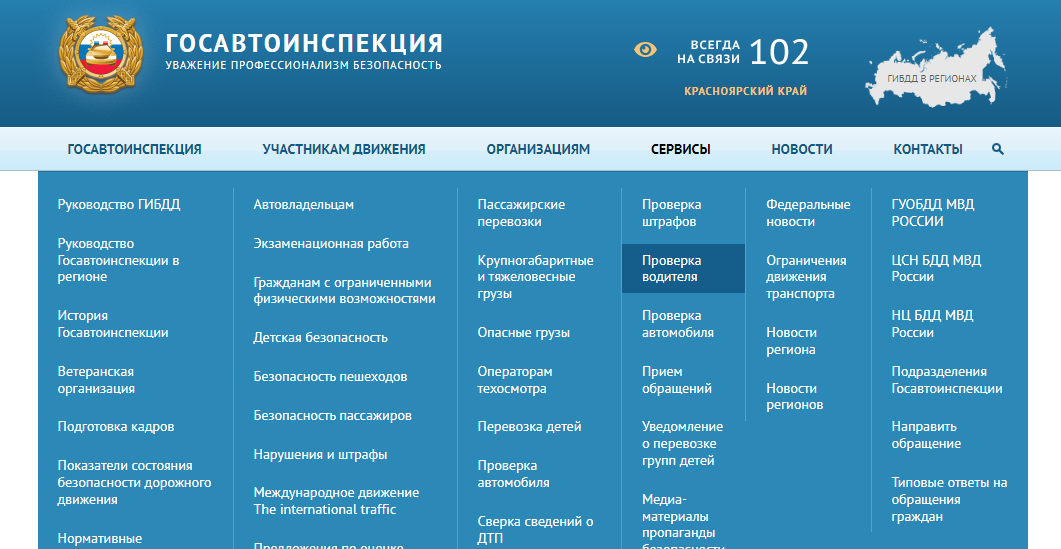
Task: Click the ГОСАВТОИНСПЕКЦИЯ site title
Action: (x=304, y=43)
